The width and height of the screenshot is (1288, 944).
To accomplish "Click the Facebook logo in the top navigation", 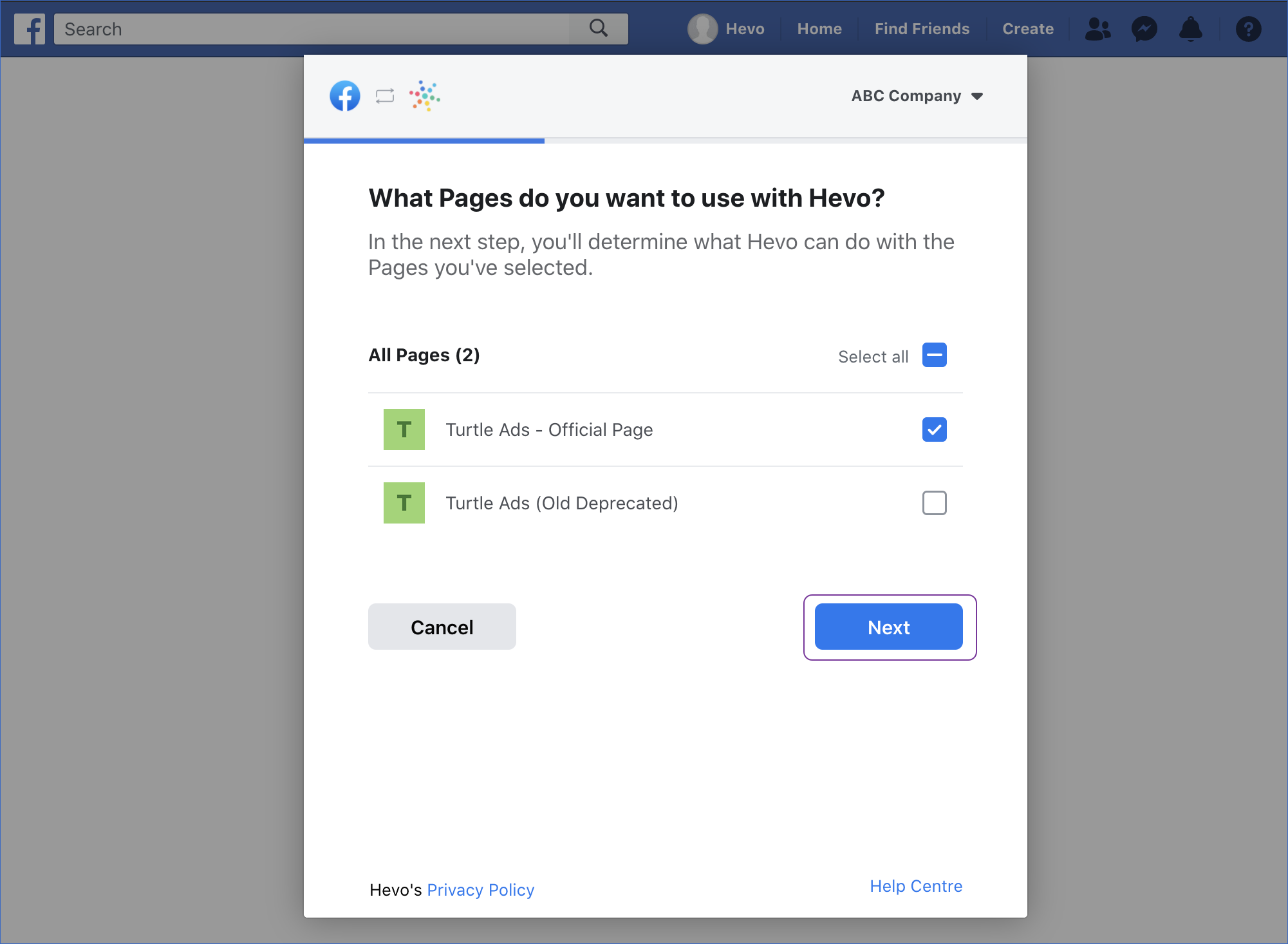I will coord(30,28).
